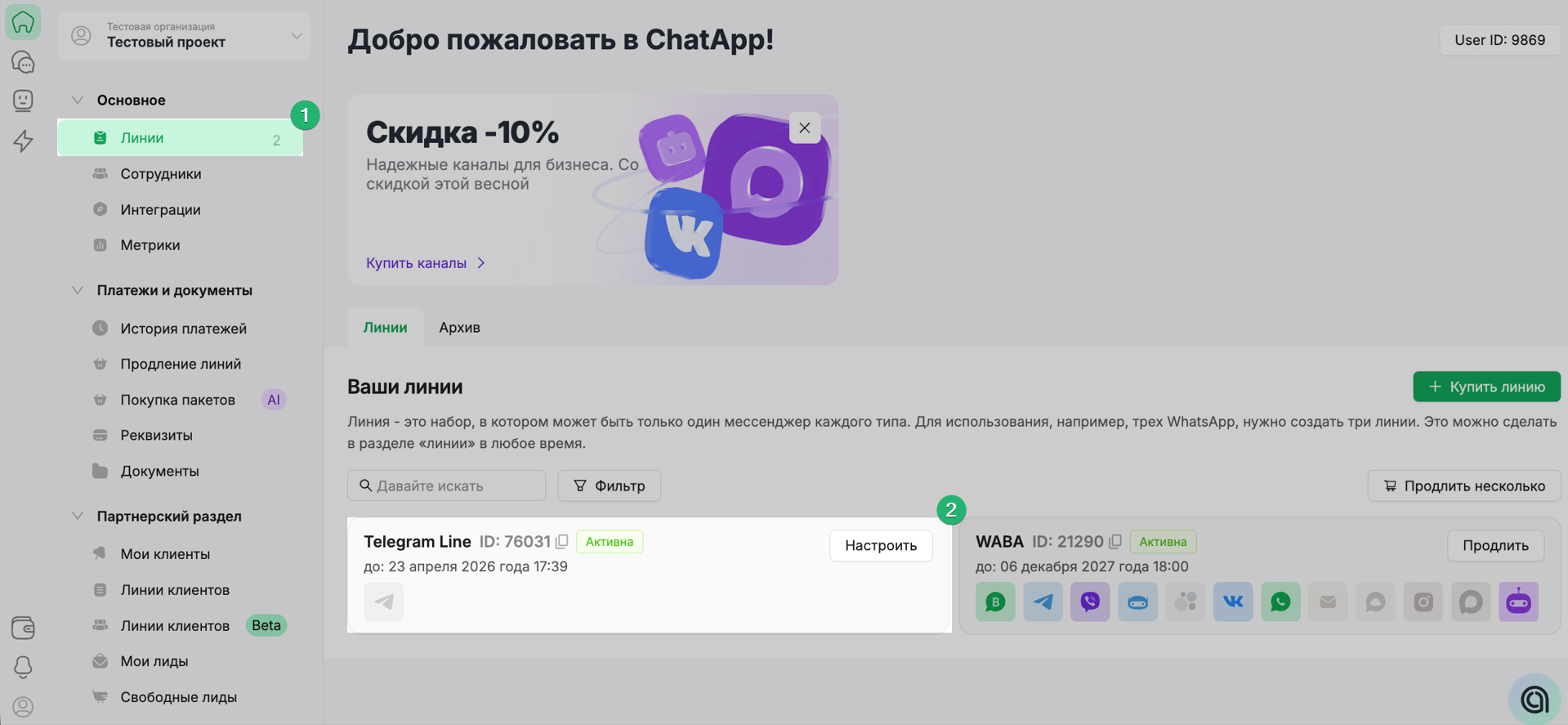Click the Telegram icon in Telegram Line card
This screenshot has height=725, width=1568.
point(383,602)
